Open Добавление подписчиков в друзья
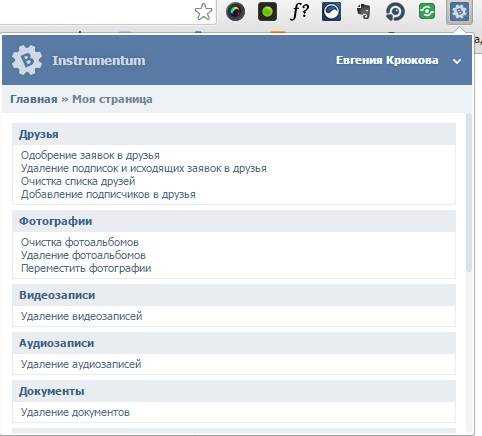The height and width of the screenshot is (436, 482). pos(108,194)
